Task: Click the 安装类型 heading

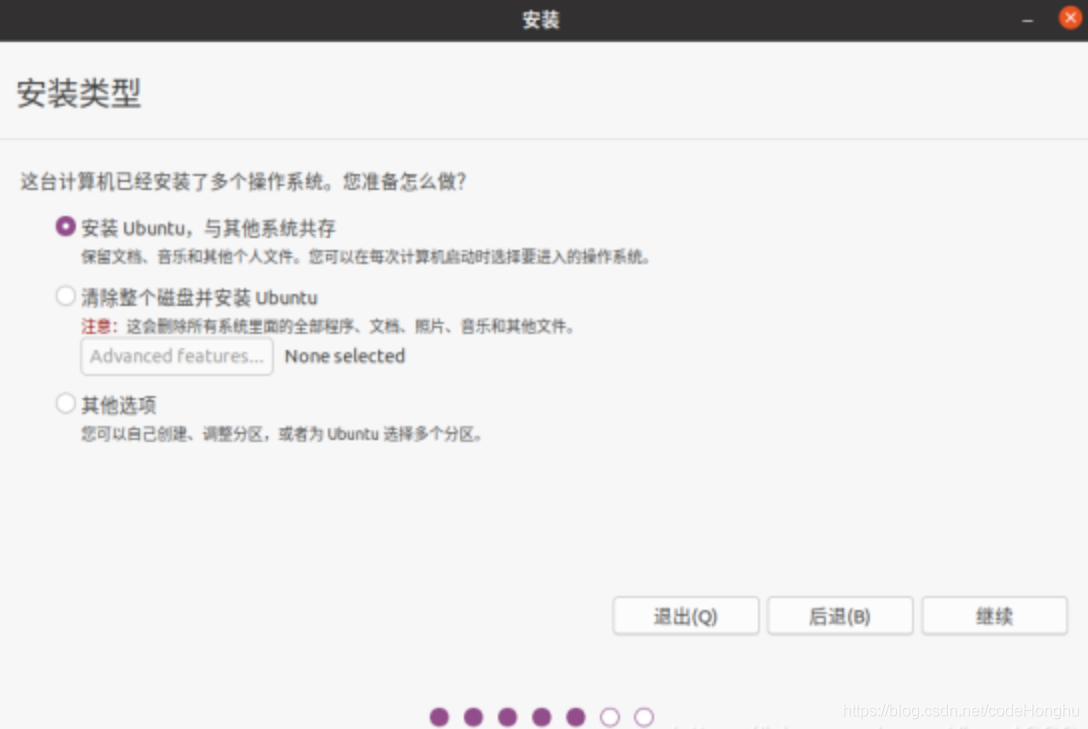Action: [79, 93]
